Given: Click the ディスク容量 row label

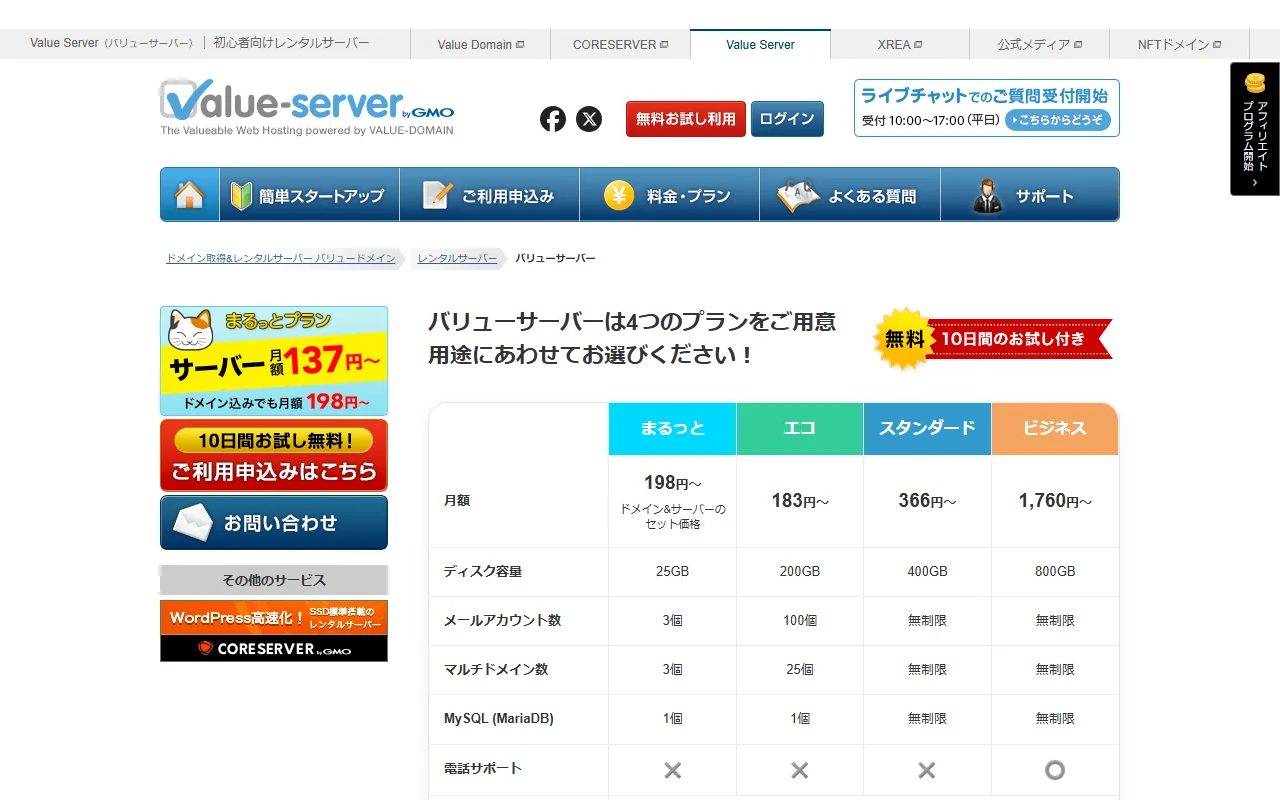Looking at the screenshot, I should click(x=483, y=572).
